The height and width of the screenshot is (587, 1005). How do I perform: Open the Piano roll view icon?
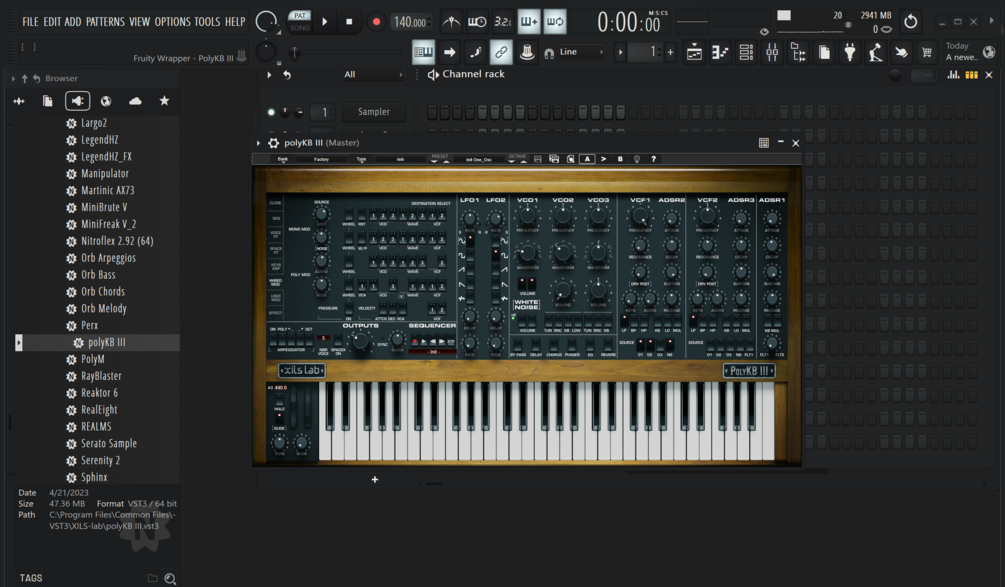720,53
